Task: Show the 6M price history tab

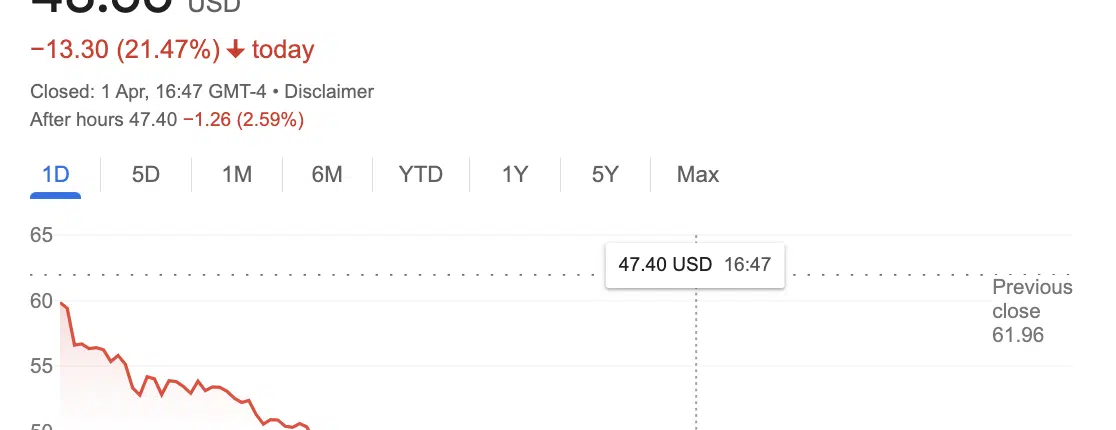Action: point(327,174)
